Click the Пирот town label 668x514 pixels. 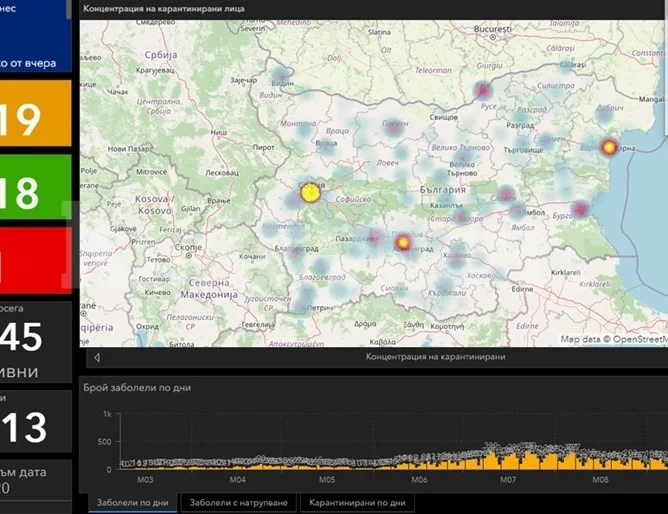click(263, 147)
